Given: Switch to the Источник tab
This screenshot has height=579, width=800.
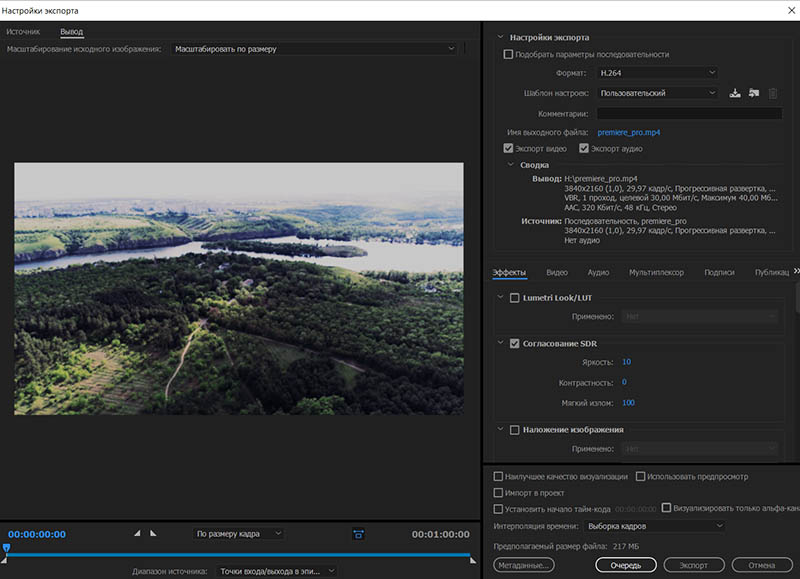Looking at the screenshot, I should [x=23, y=32].
